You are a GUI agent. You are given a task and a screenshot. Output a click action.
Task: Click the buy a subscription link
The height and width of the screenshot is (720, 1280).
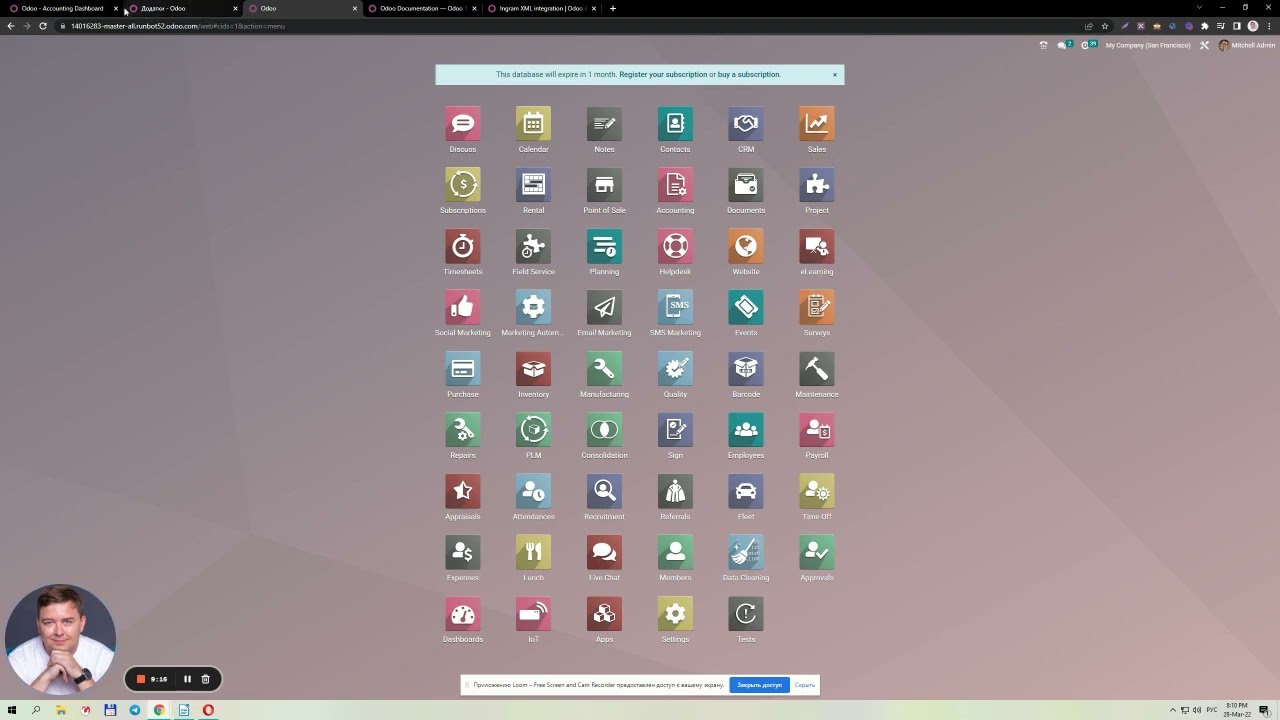[748, 74]
